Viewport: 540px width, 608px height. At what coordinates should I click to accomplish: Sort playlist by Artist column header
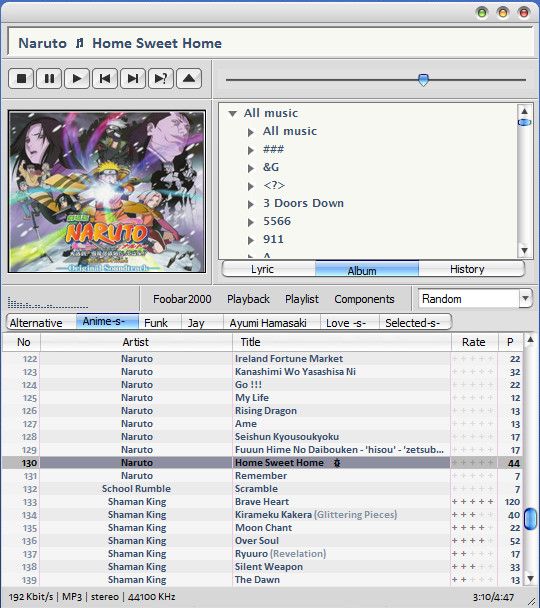[x=136, y=342]
